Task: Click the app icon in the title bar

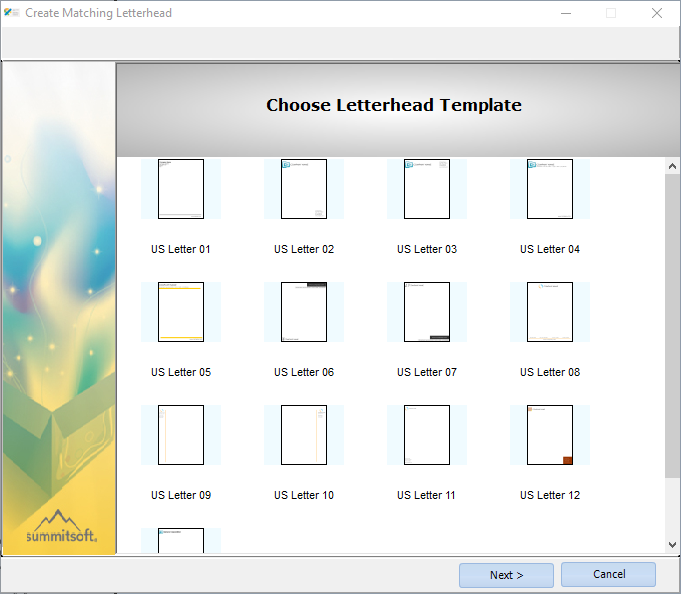Action: point(11,13)
